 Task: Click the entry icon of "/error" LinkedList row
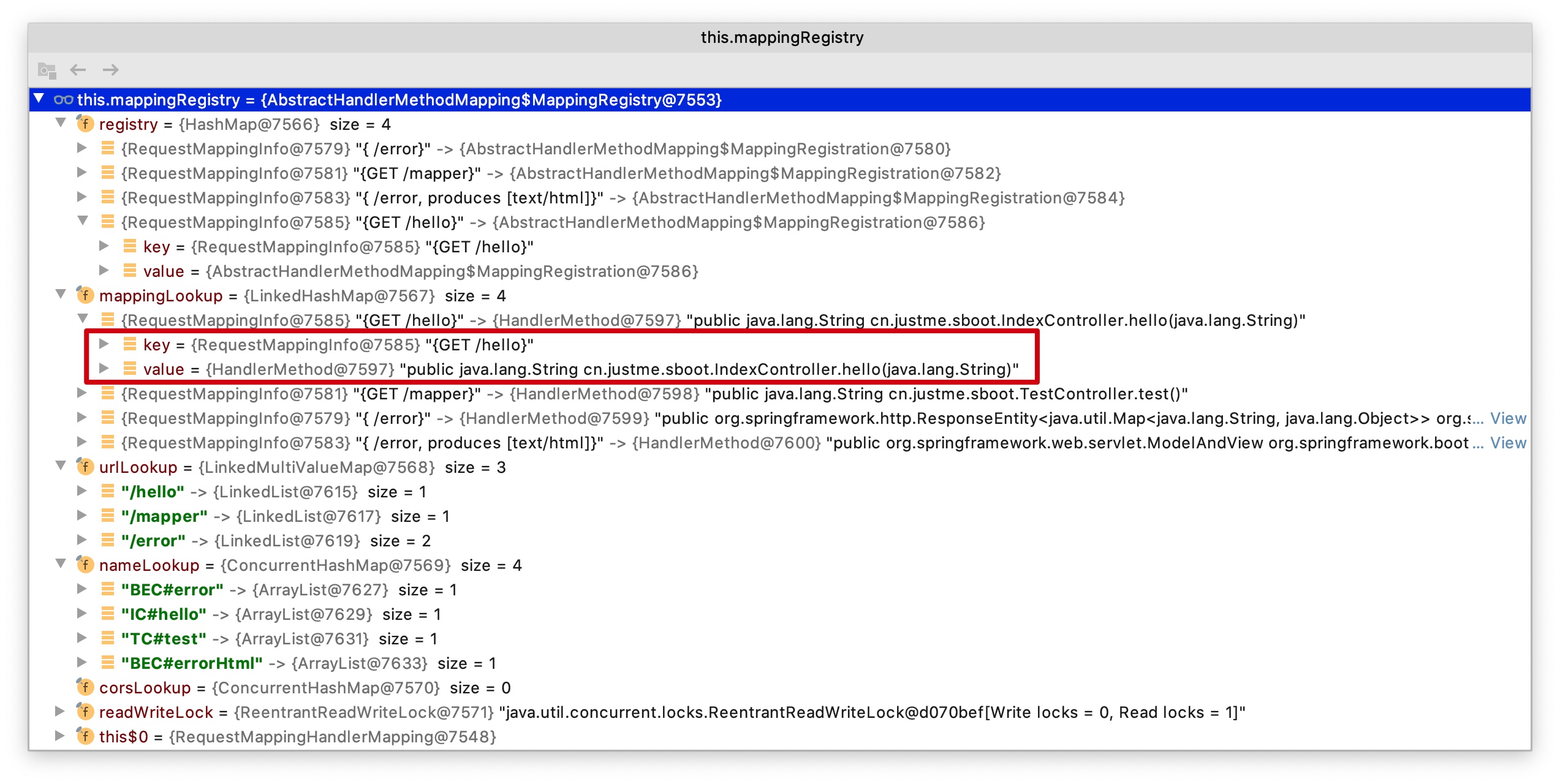108,540
